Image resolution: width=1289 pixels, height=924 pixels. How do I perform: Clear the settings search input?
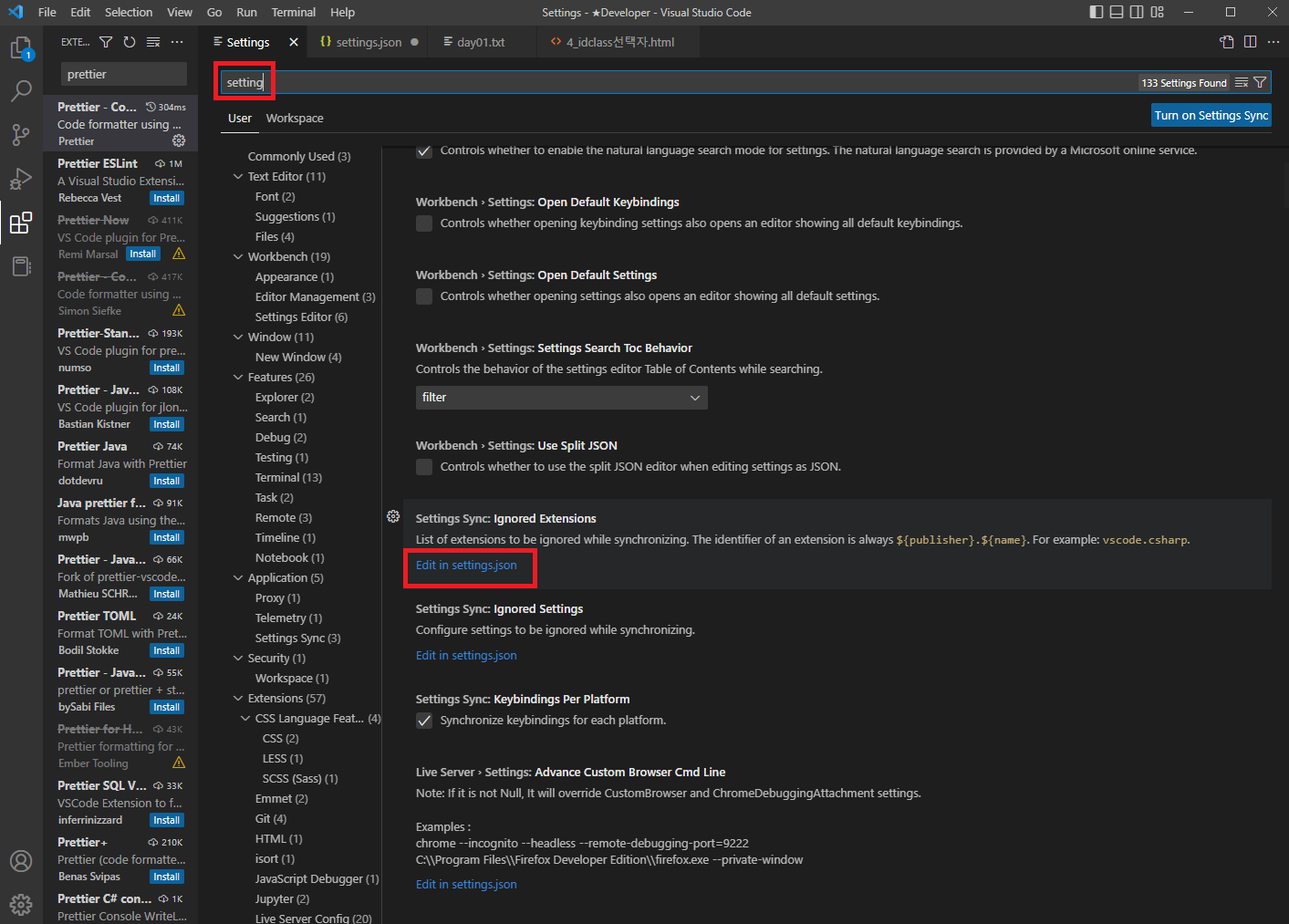click(x=1242, y=82)
